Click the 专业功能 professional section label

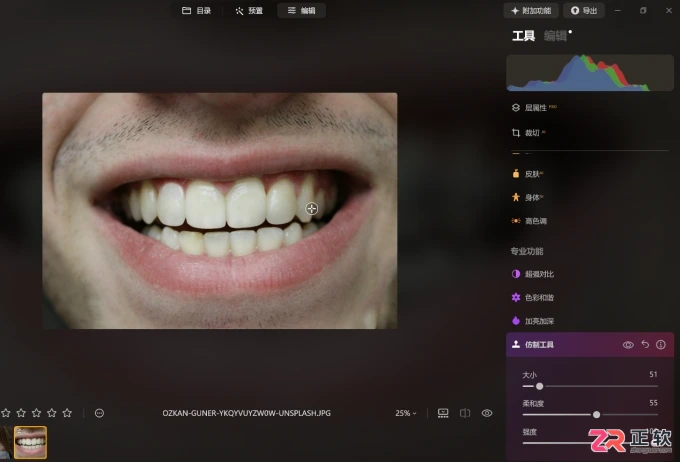point(526,251)
